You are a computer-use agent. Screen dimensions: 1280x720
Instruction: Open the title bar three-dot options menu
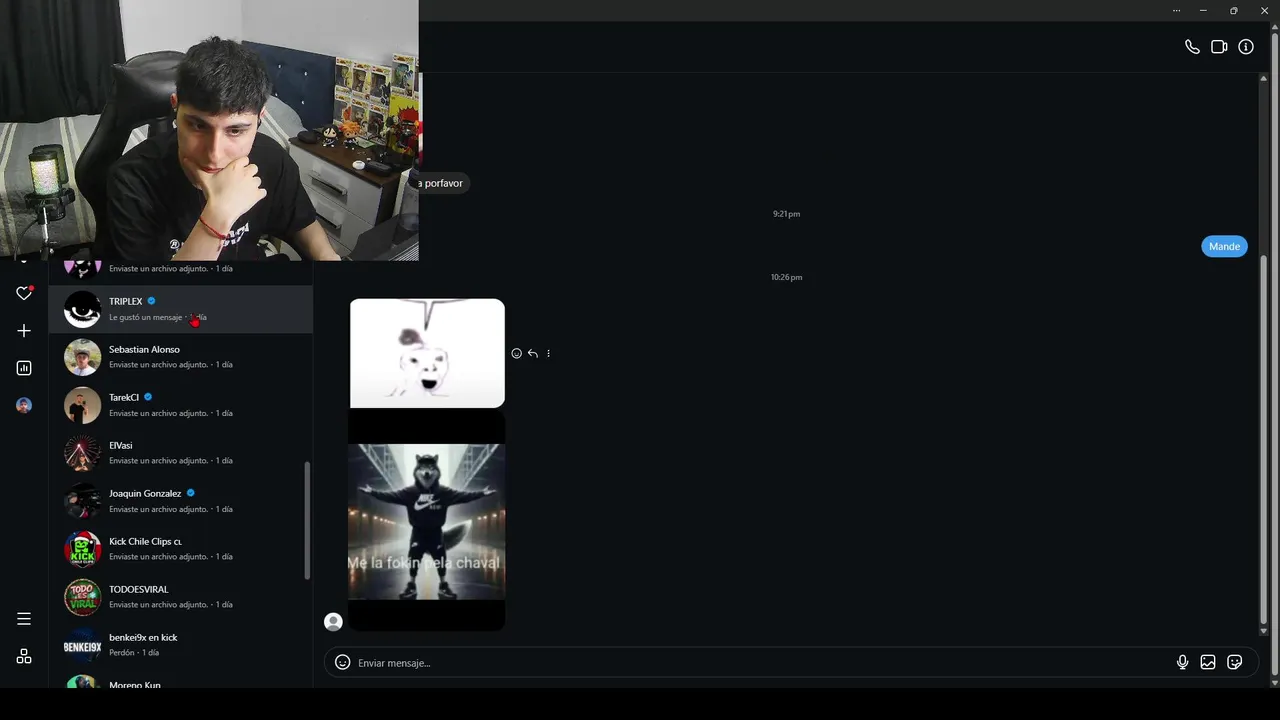[x=1176, y=10]
